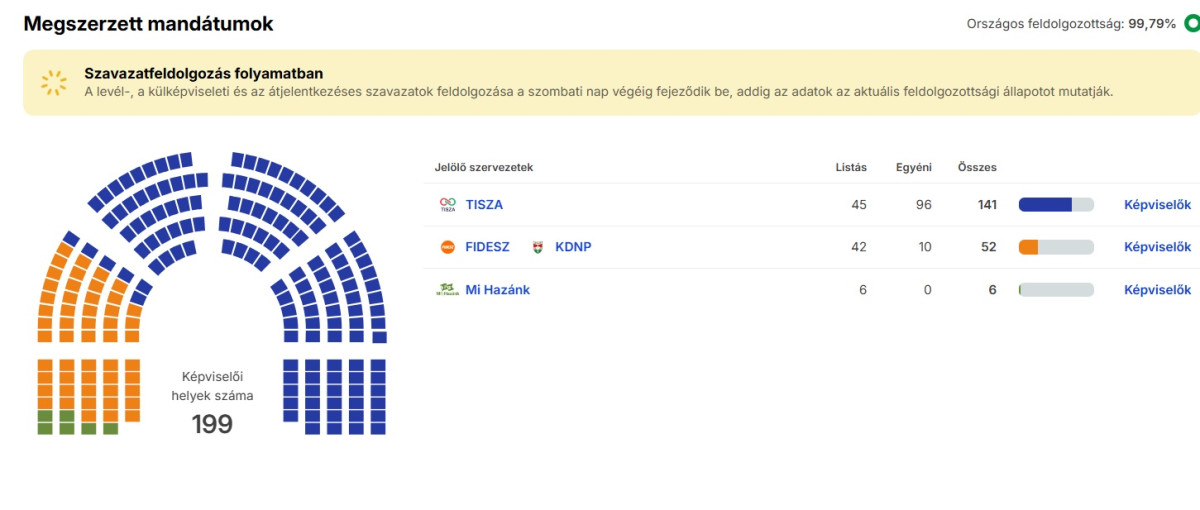Click the green processing status circle
The width and height of the screenshot is (1200, 510).
(1191, 23)
